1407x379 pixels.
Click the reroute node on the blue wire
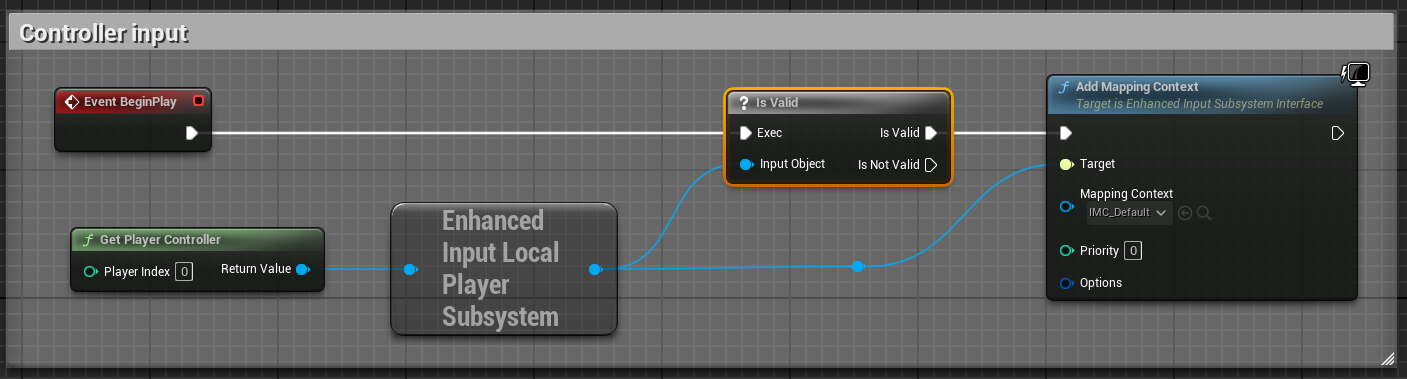(x=857, y=266)
